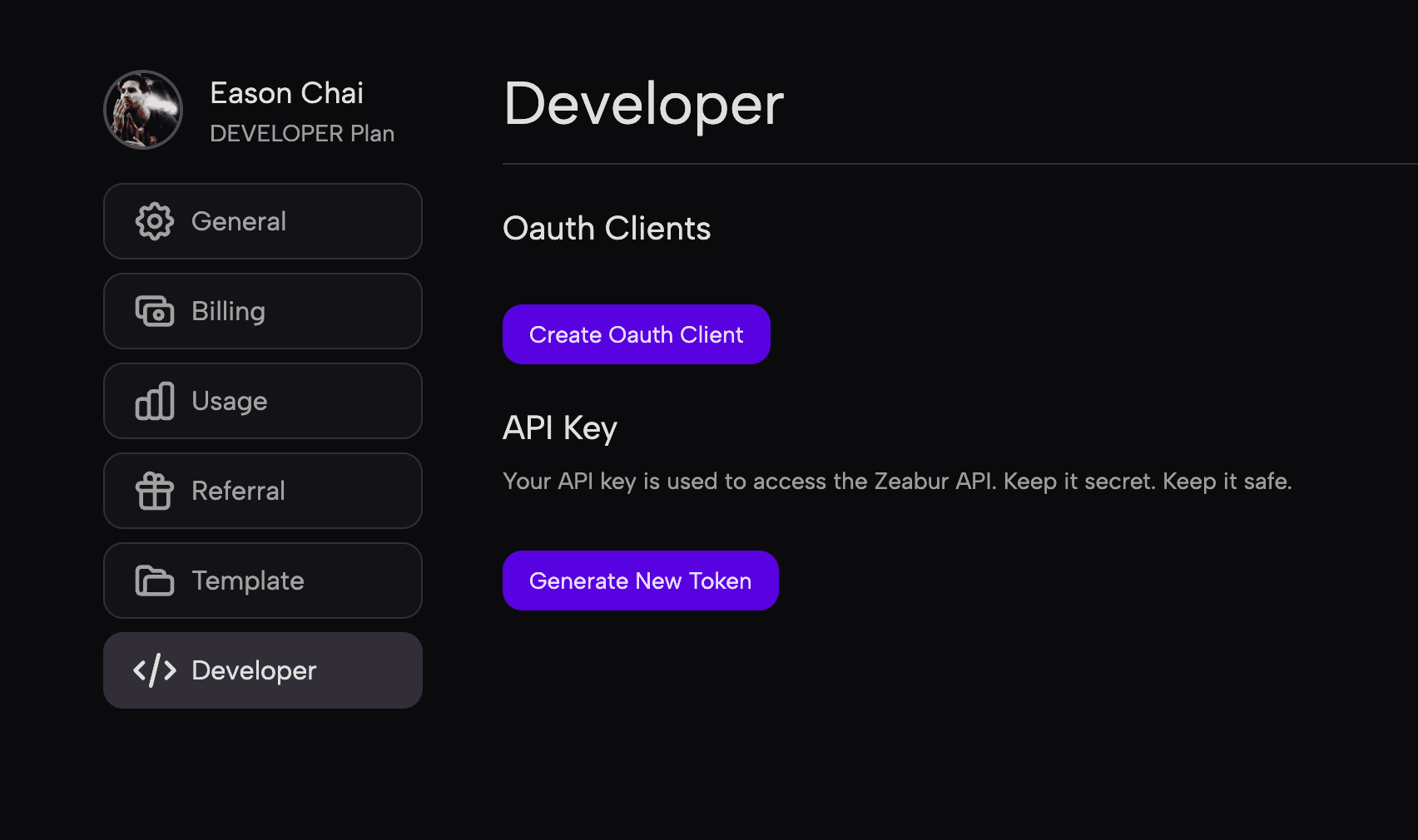Screen dimensions: 1418x840
Task: Open the General settings tab
Action: click(263, 221)
